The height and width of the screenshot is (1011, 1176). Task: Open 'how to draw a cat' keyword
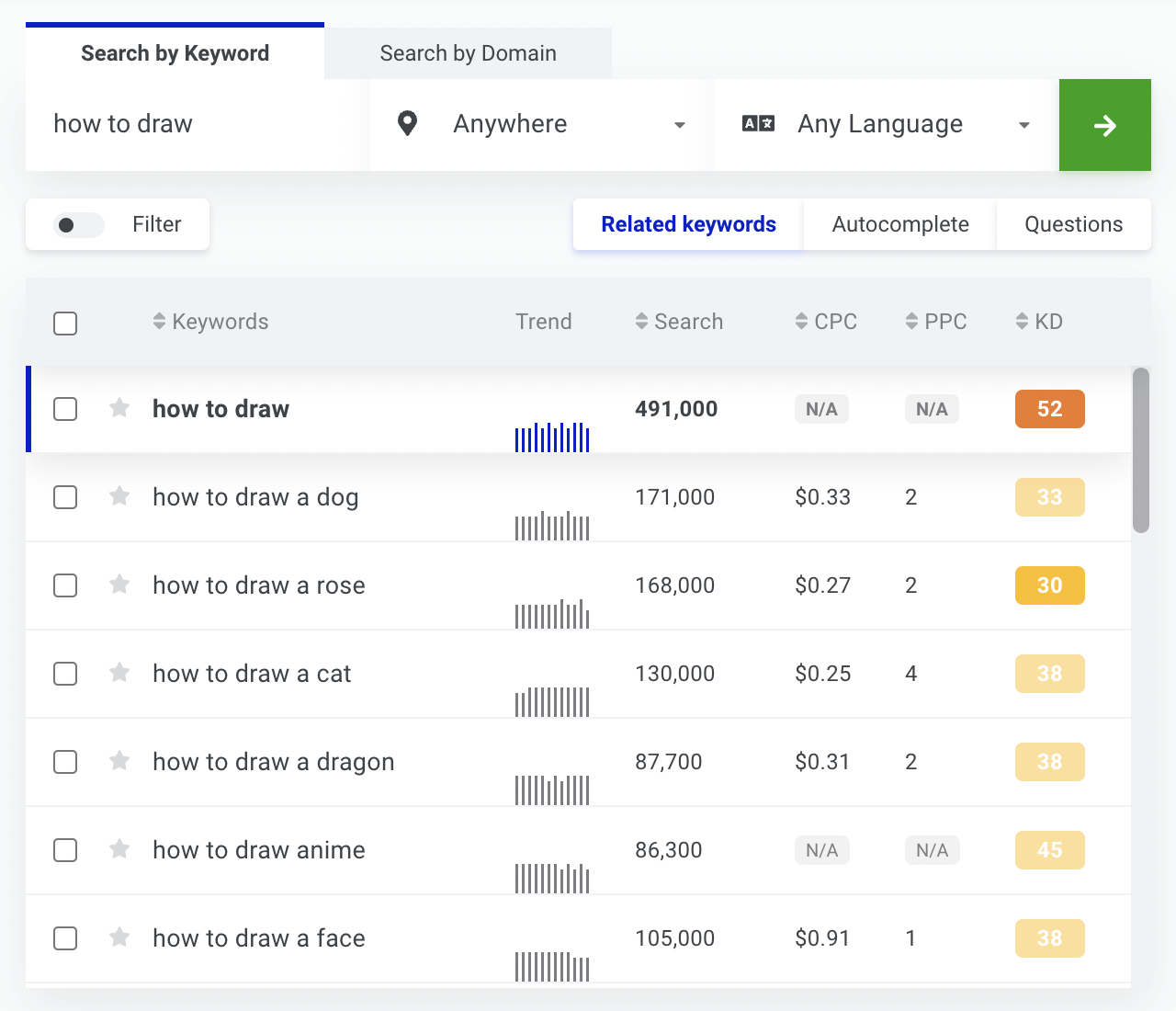pyautogui.click(x=252, y=674)
